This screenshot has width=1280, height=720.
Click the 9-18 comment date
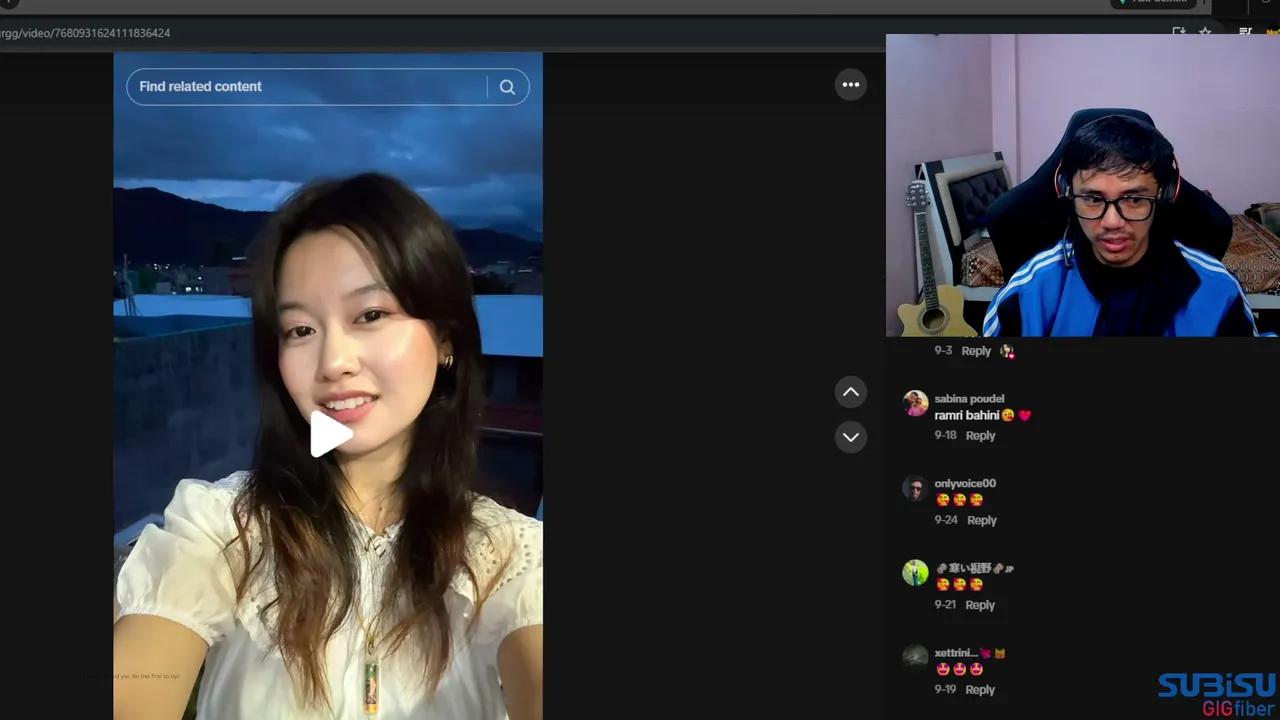(945, 436)
